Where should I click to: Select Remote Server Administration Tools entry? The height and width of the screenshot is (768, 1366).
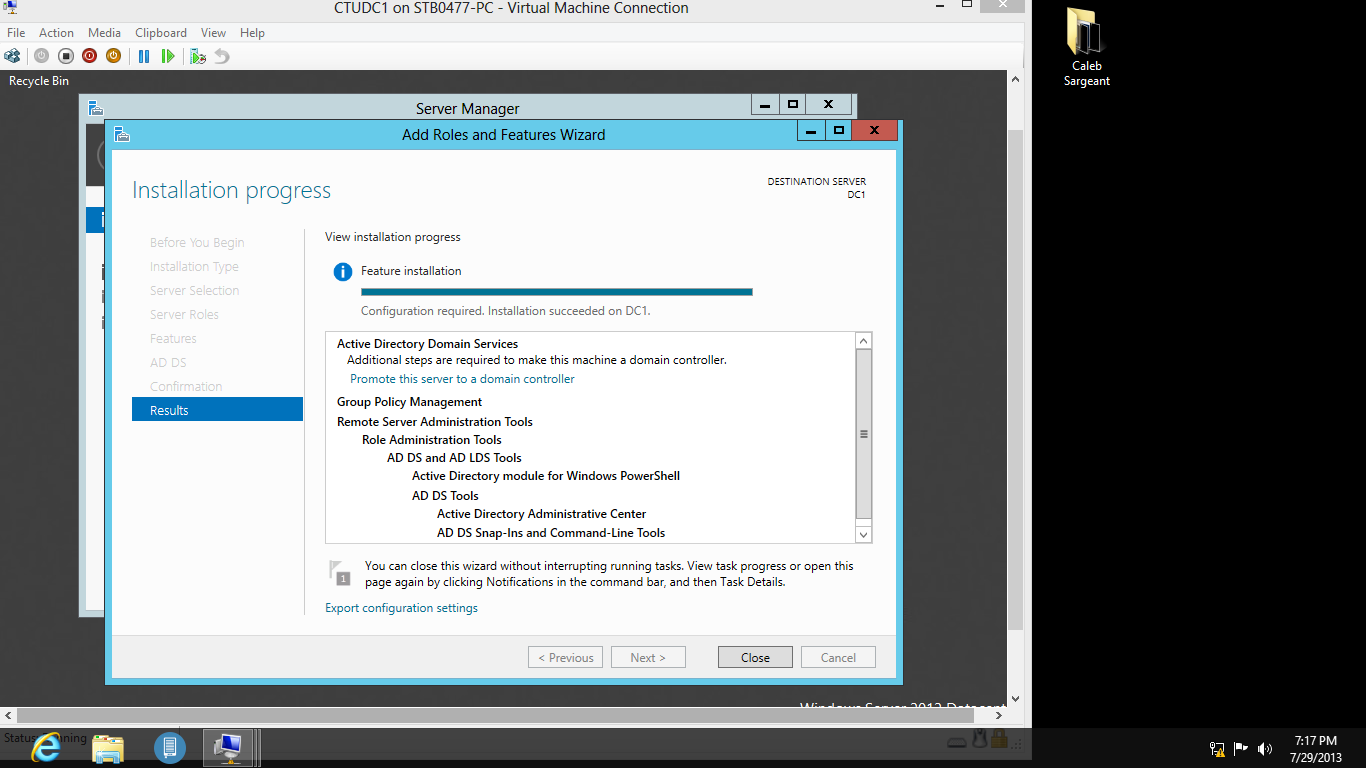tap(435, 422)
